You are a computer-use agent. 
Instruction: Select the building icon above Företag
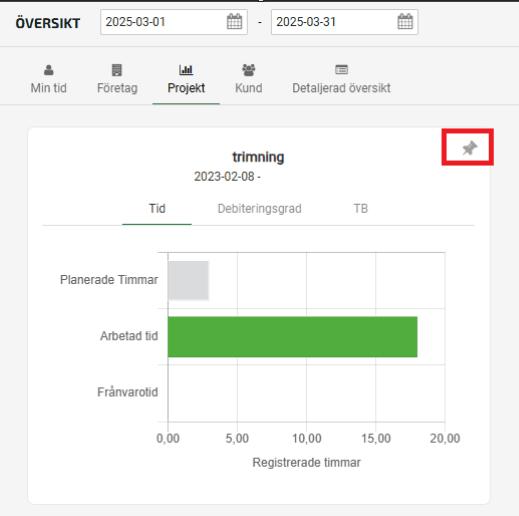click(x=117, y=70)
